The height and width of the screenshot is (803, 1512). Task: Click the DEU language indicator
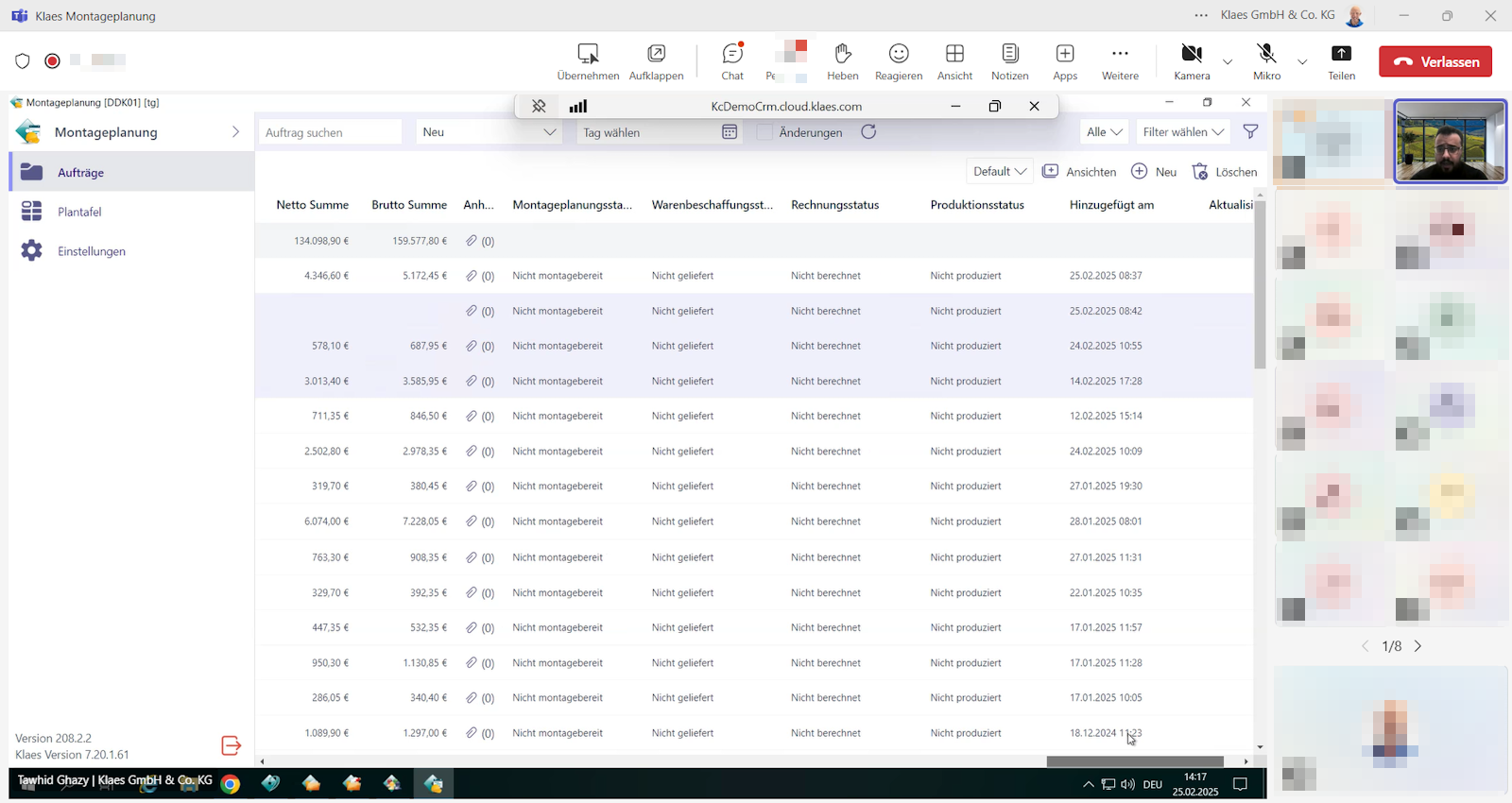pyautogui.click(x=1152, y=784)
